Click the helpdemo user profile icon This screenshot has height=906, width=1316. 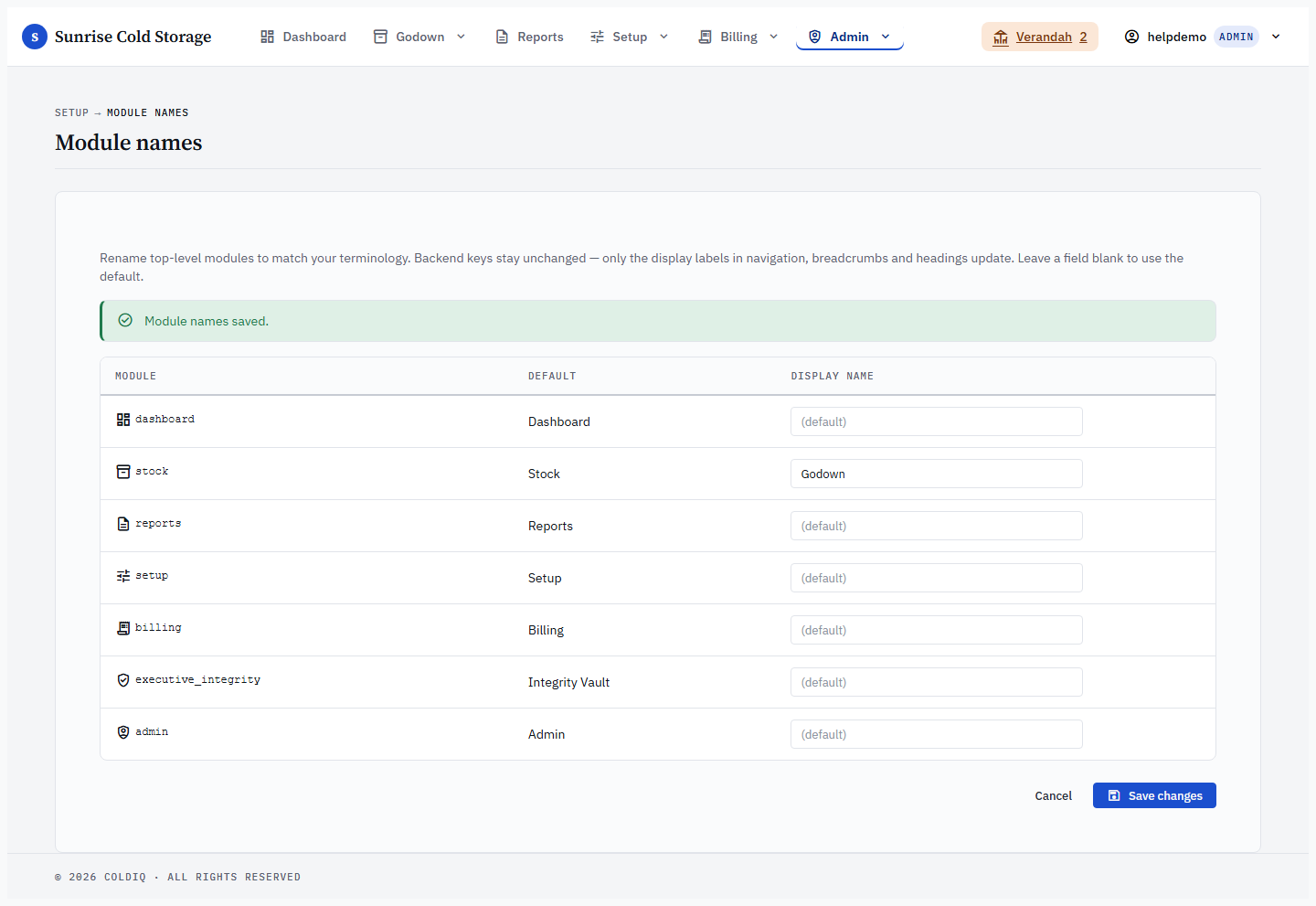1131,37
